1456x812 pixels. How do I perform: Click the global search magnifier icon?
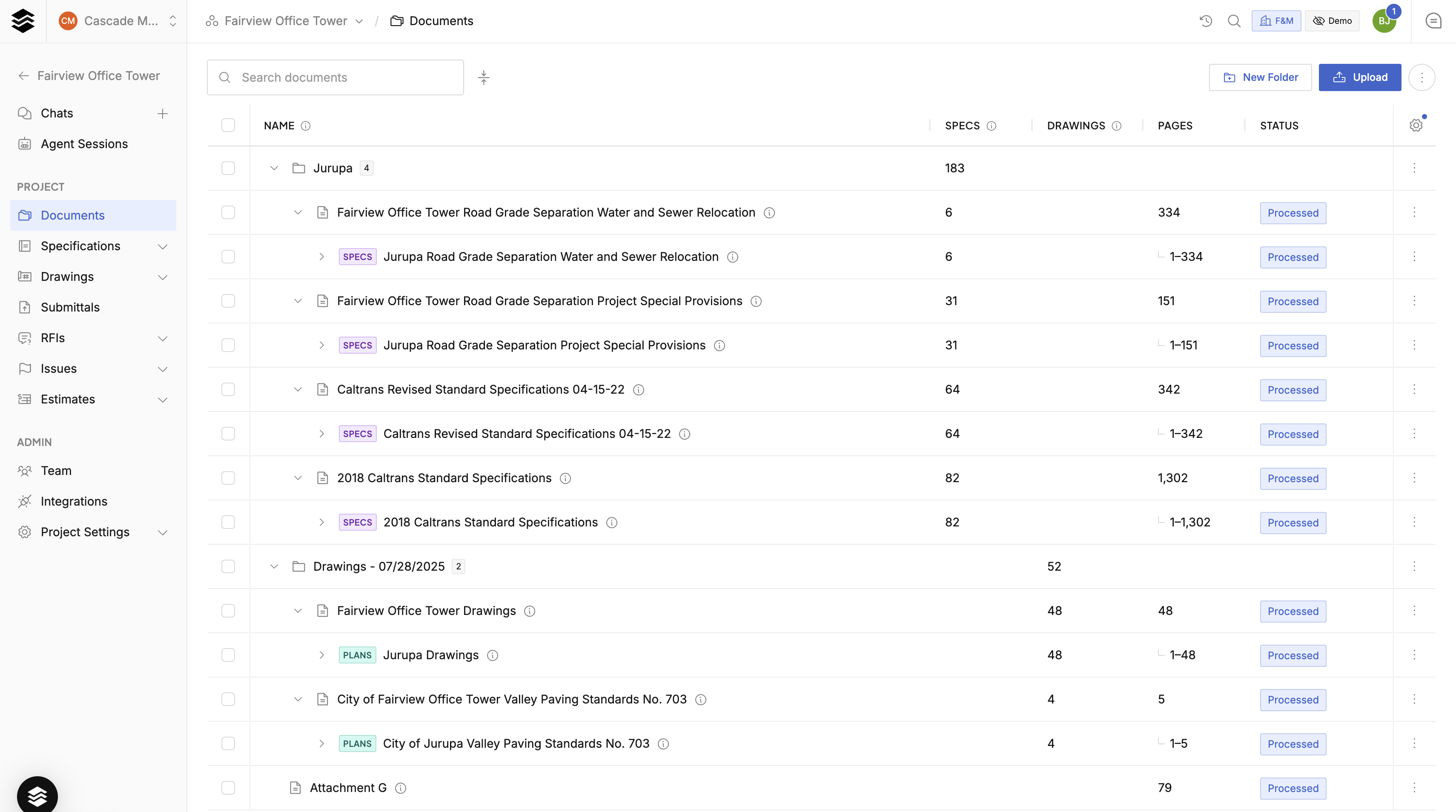coord(1234,21)
